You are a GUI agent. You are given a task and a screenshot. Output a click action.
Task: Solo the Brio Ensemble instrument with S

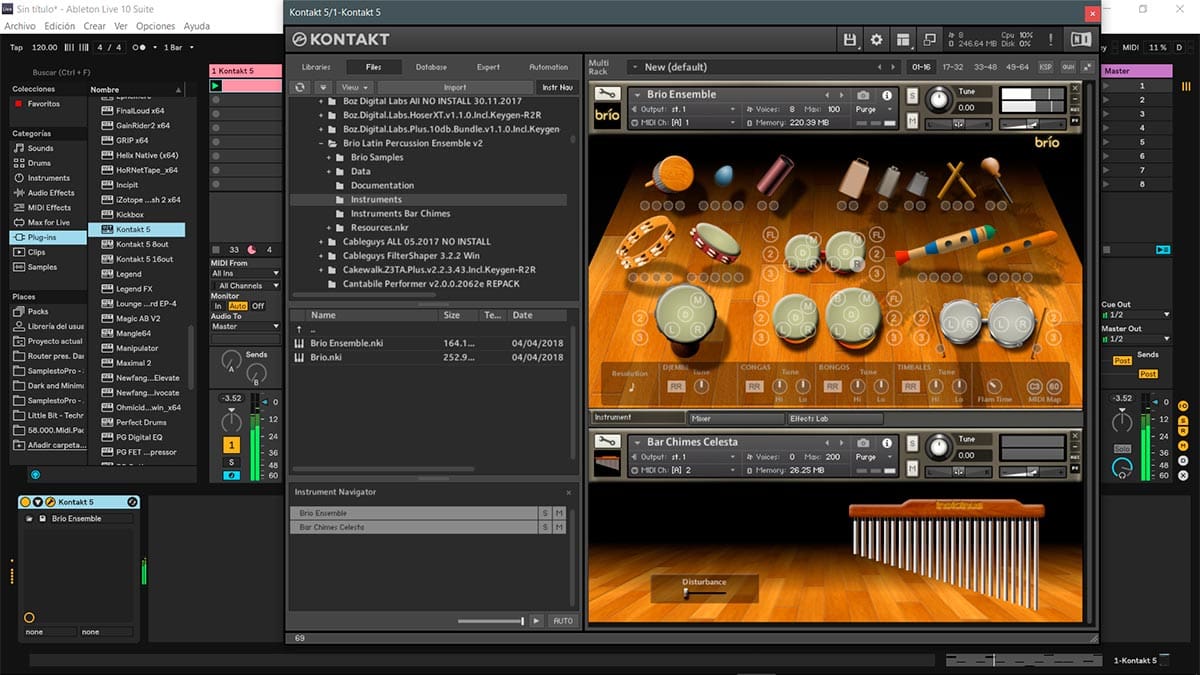click(912, 95)
